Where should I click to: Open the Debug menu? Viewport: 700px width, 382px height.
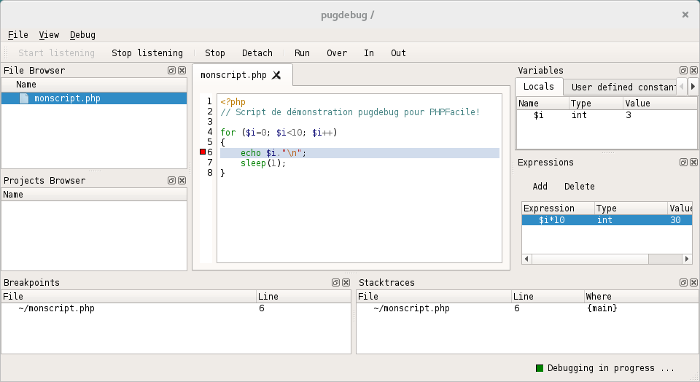(x=83, y=35)
